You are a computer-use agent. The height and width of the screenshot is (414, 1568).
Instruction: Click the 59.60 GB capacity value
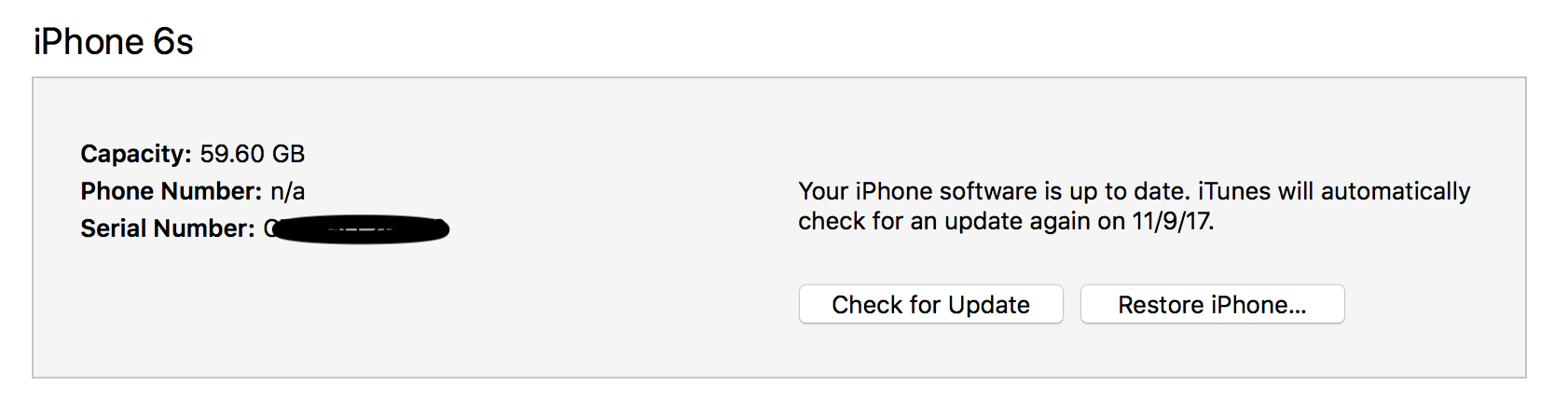point(253,154)
